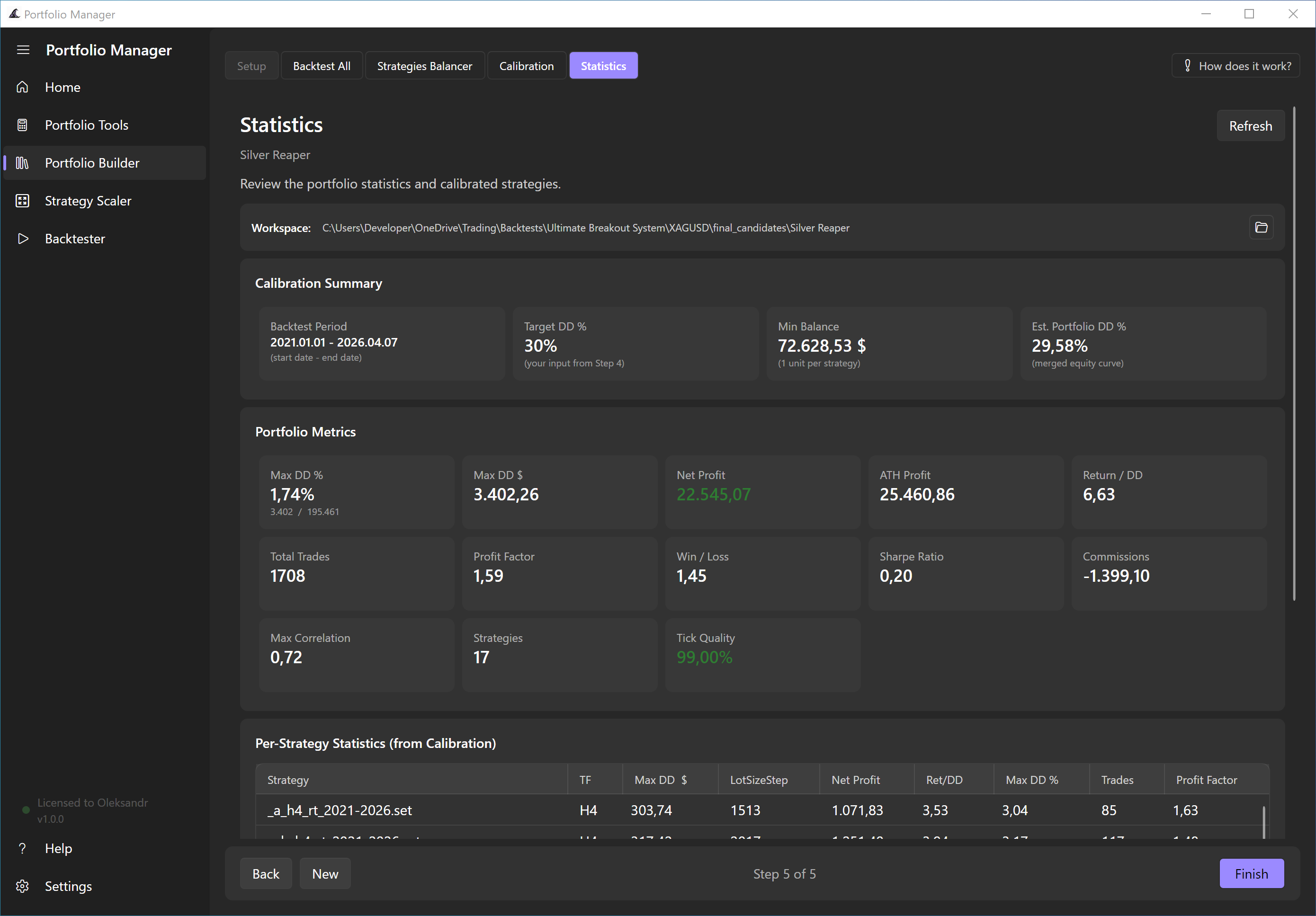
Task: Click the Finish button
Action: click(x=1251, y=873)
